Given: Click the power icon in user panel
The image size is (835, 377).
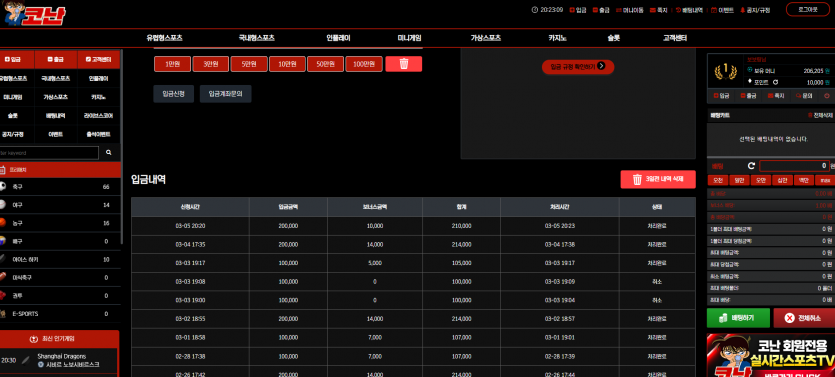Looking at the screenshot, I should click(827, 96).
